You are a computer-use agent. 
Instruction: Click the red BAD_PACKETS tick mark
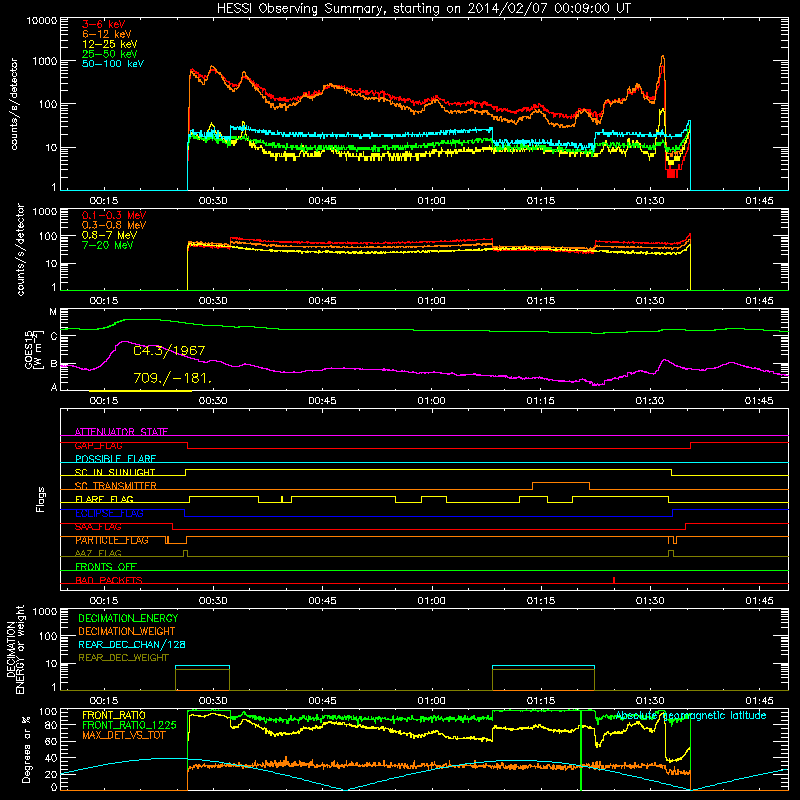[614, 580]
